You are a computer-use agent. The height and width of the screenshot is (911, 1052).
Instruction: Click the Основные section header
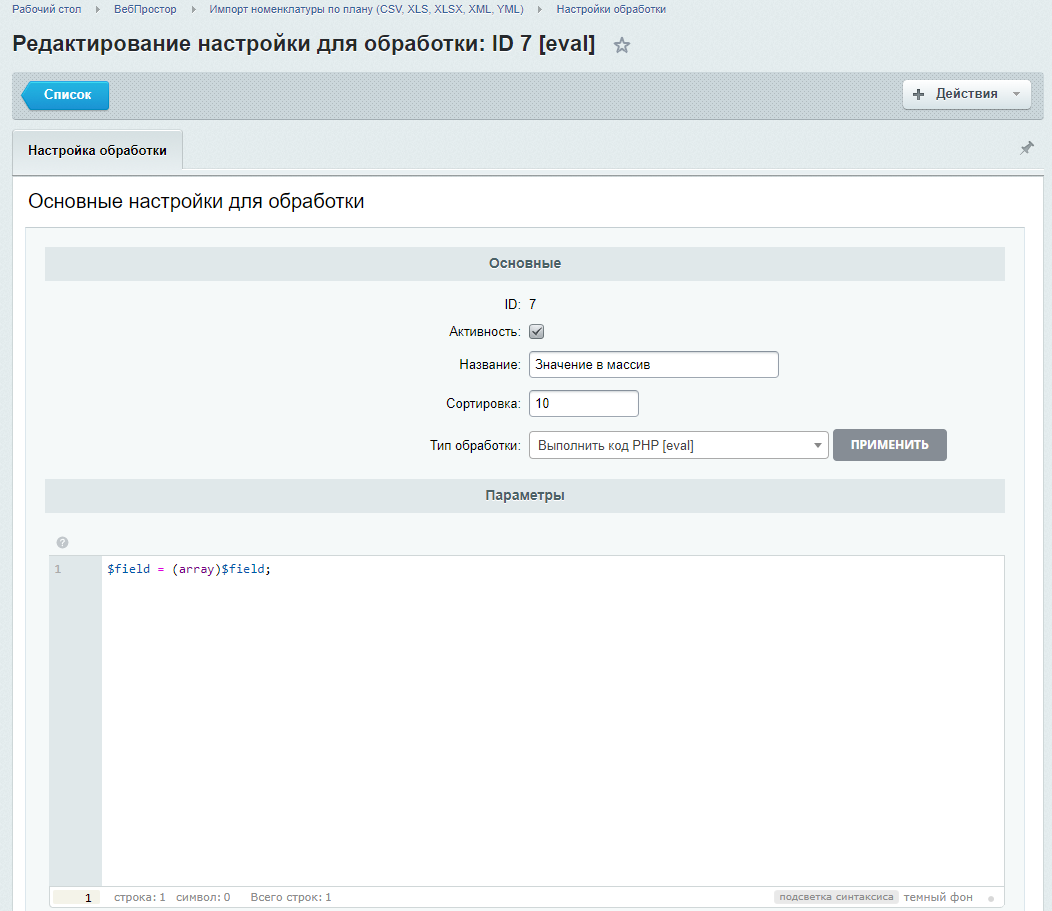tap(525, 264)
